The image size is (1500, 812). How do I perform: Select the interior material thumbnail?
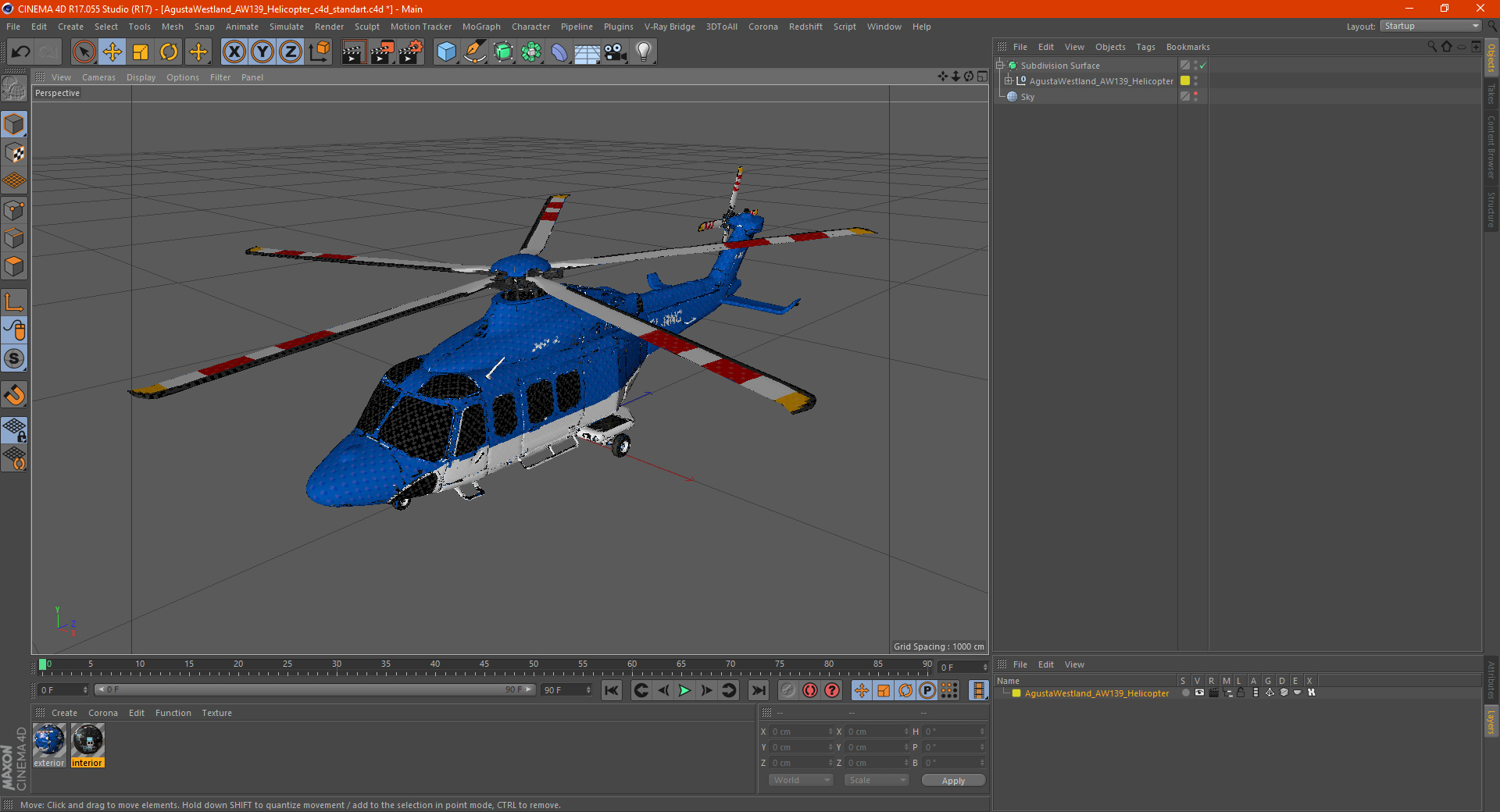(x=87, y=740)
